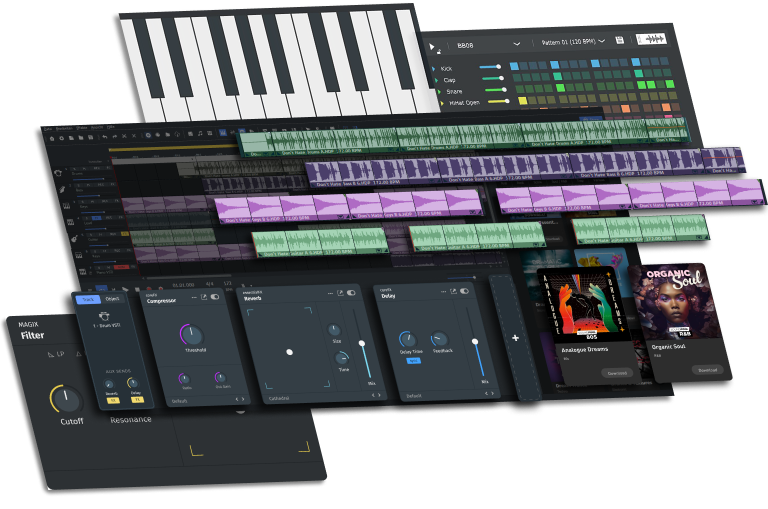
Task: Open the Reverb pop-out window icon
Action: (x=340, y=293)
